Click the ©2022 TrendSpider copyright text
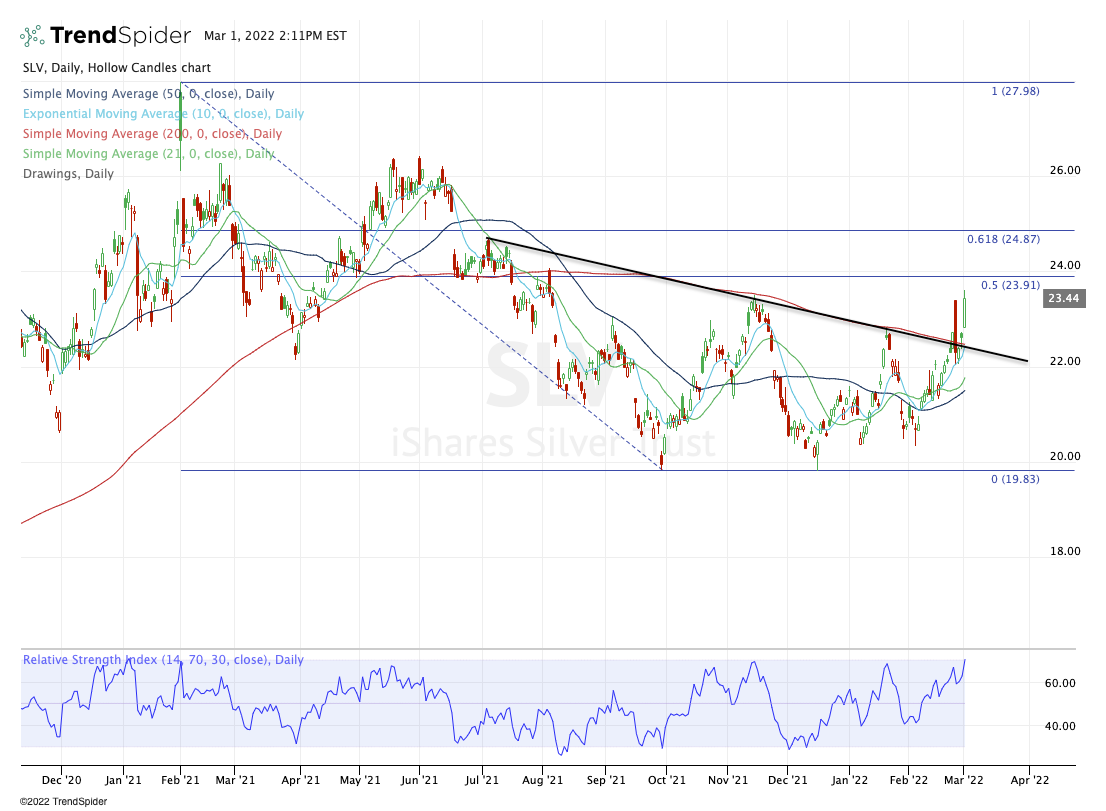Image resolution: width=1106 pixels, height=811 pixels. click(x=63, y=801)
